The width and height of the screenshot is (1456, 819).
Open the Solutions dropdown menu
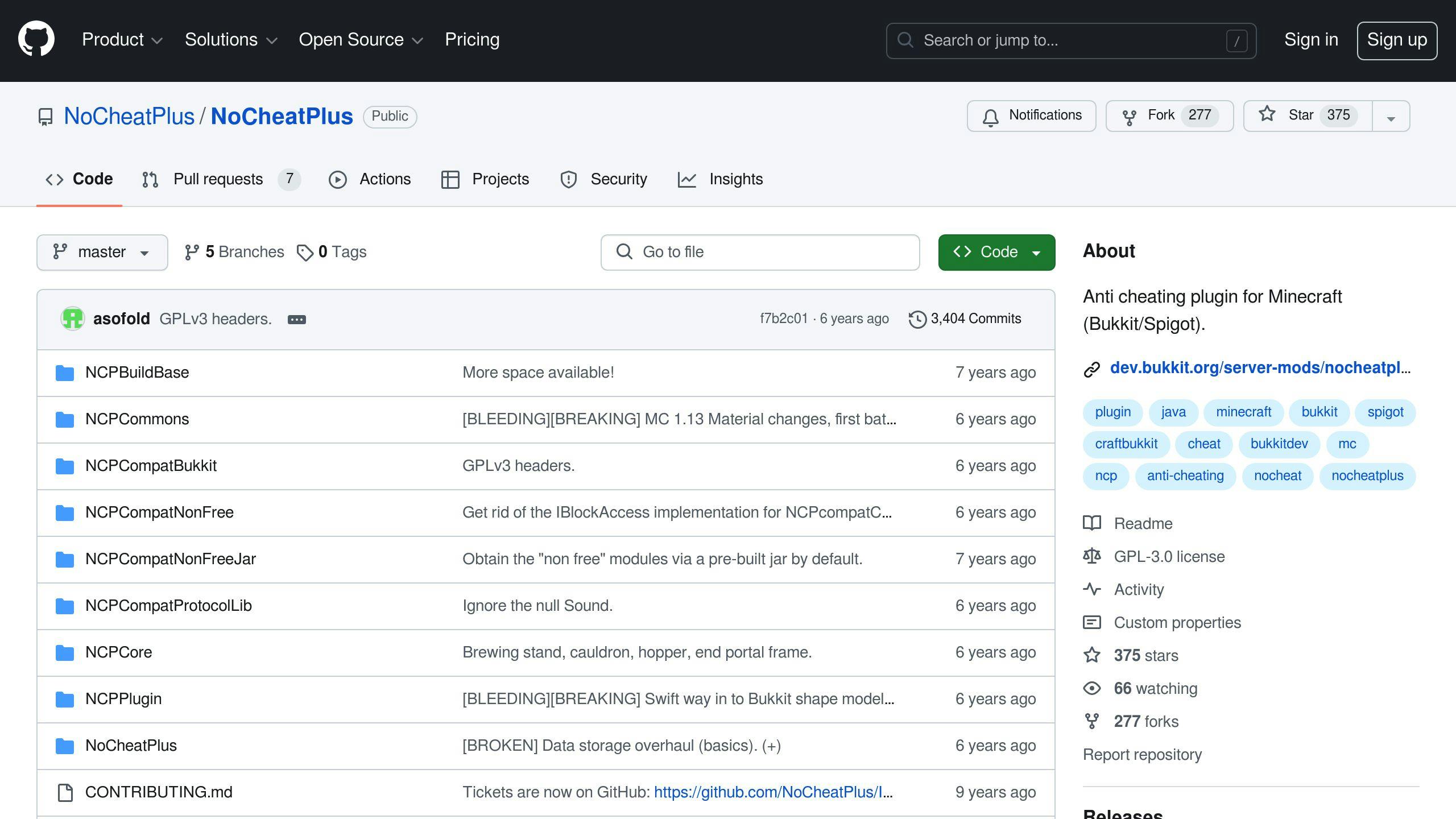point(231,40)
